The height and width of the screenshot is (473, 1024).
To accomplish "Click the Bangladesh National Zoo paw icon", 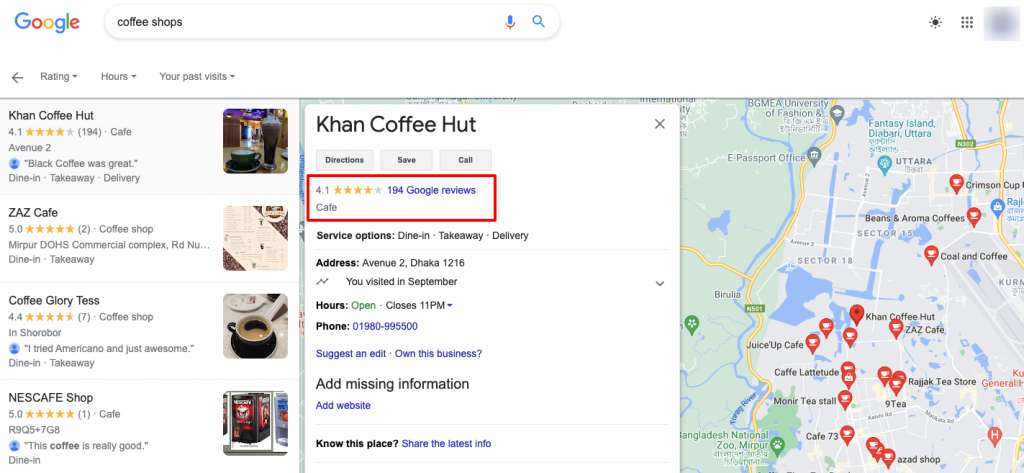I will [x=778, y=444].
